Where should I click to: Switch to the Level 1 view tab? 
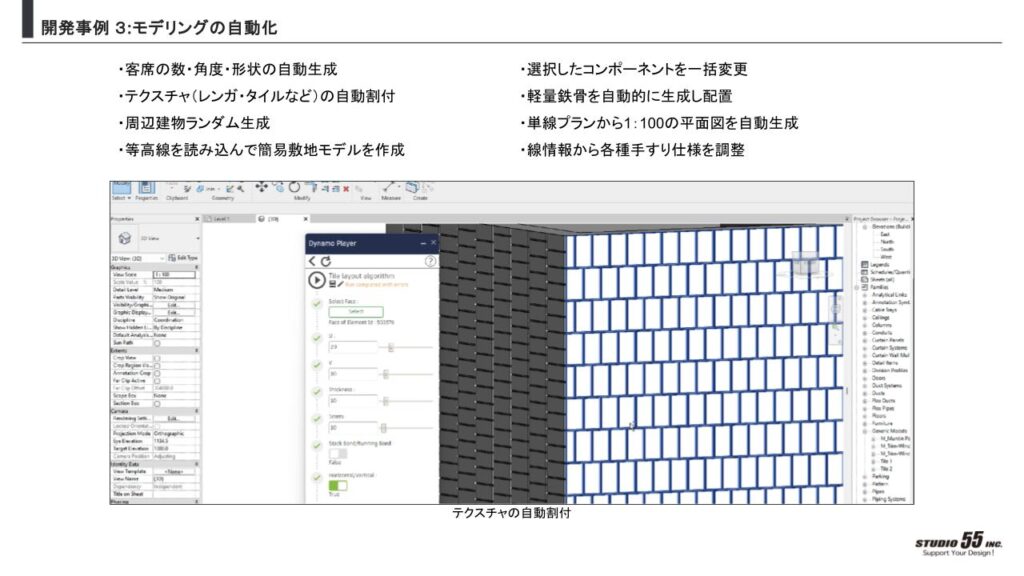point(227,219)
